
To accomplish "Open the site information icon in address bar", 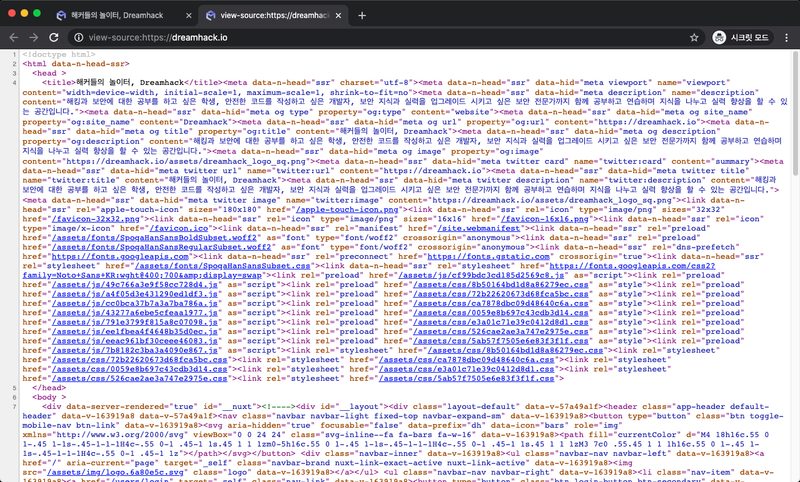I will tap(79, 38).
